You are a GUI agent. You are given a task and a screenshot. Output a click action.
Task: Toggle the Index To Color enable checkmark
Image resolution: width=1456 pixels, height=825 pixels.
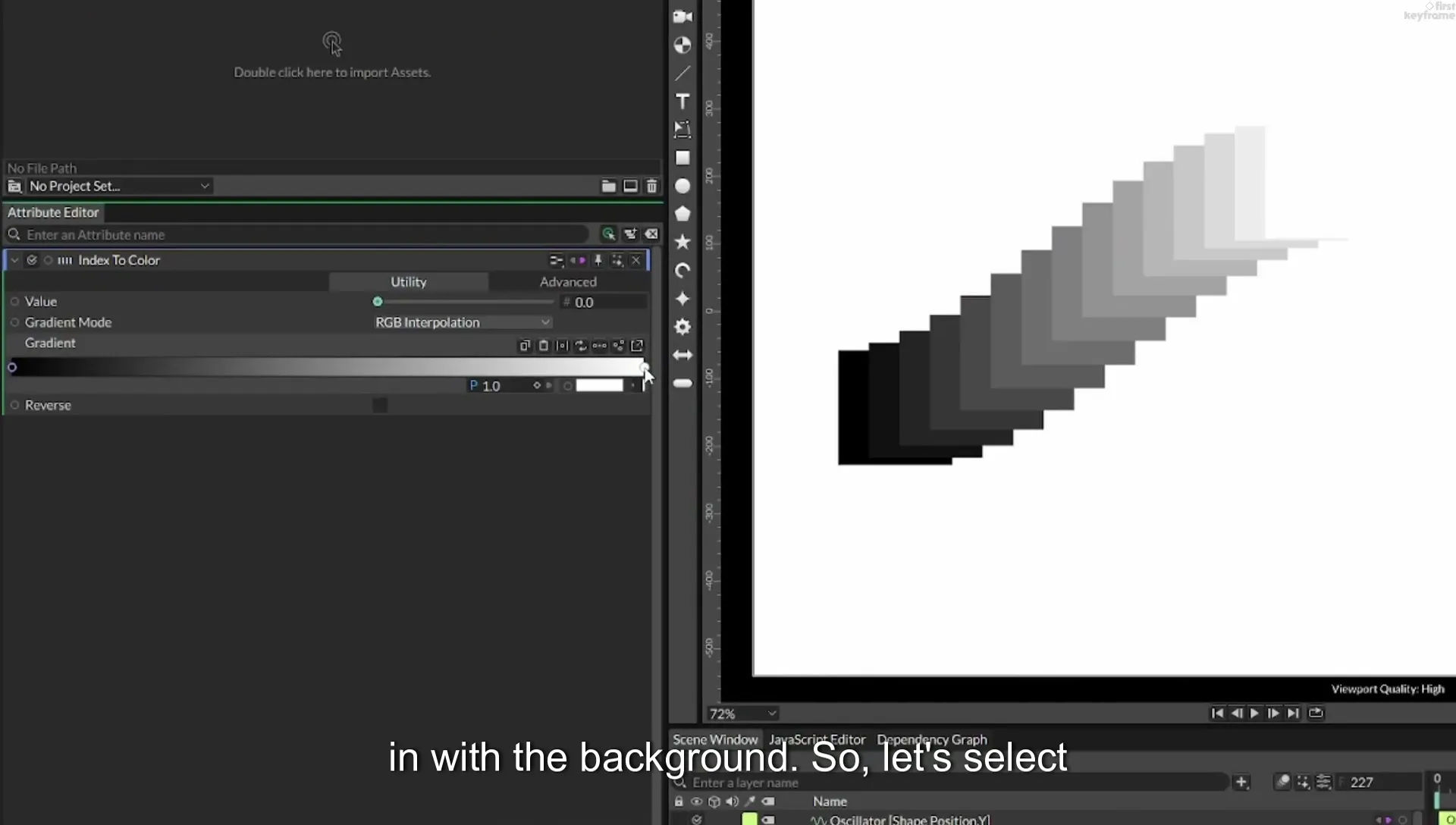pyautogui.click(x=32, y=260)
